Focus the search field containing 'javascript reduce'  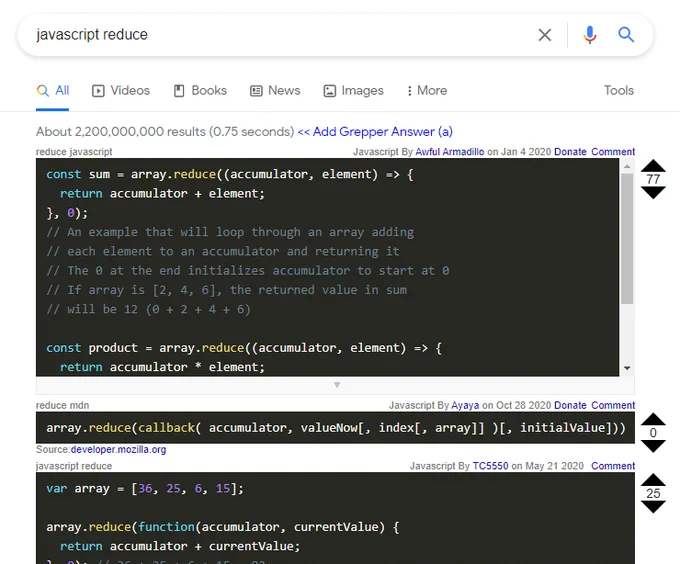pos(278,35)
